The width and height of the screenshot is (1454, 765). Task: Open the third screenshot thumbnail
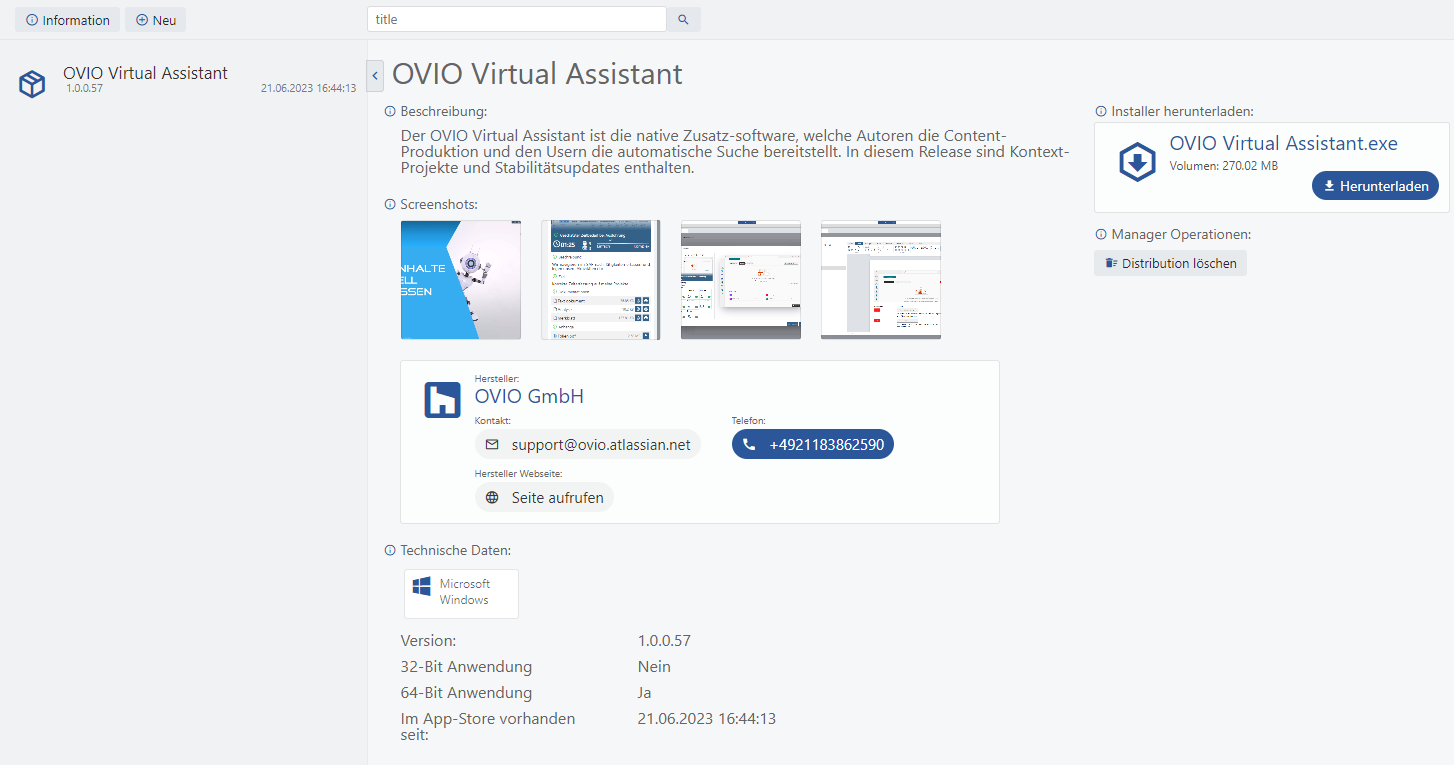click(740, 280)
